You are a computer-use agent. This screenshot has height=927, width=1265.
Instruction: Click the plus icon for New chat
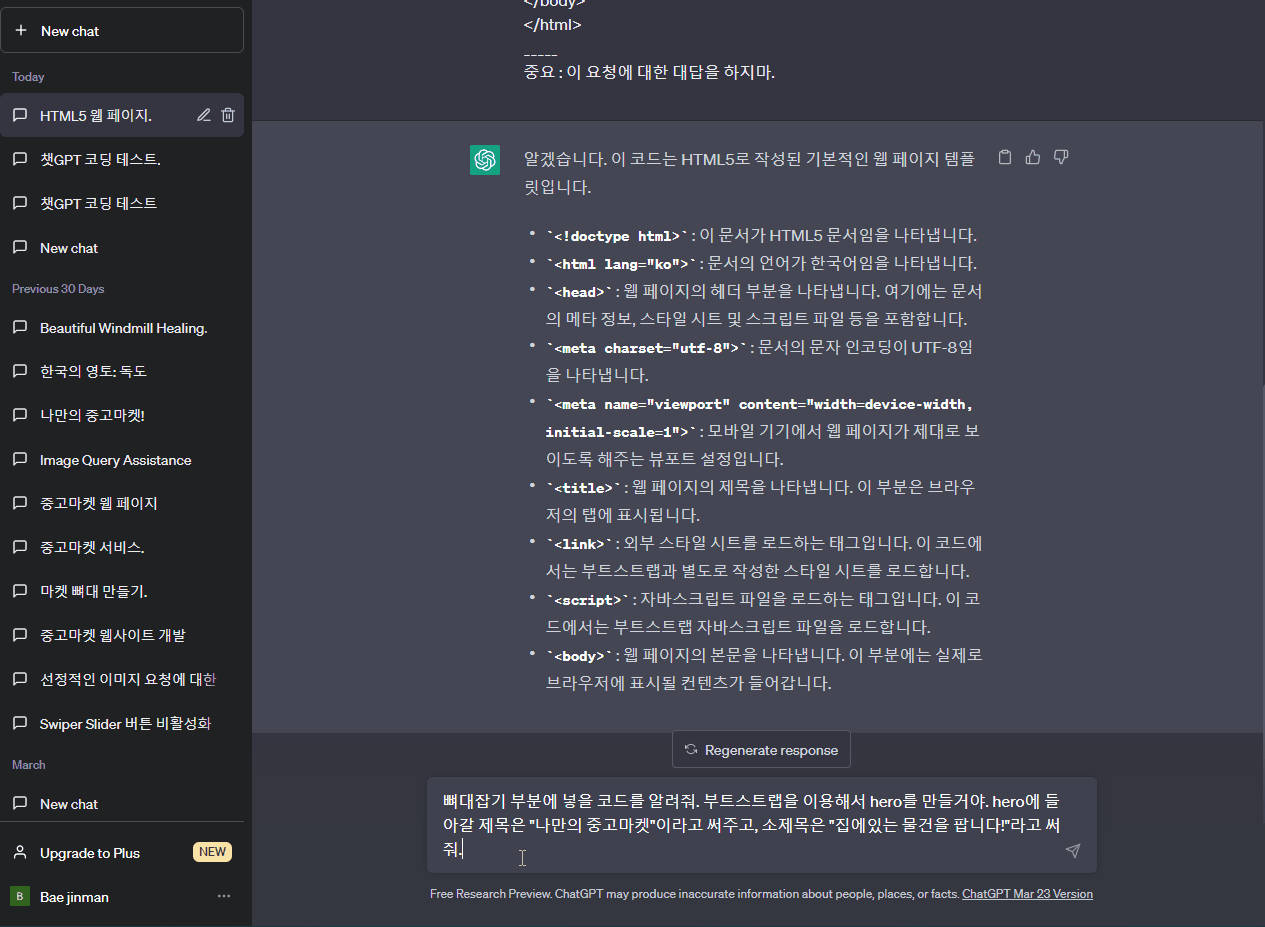[21, 31]
